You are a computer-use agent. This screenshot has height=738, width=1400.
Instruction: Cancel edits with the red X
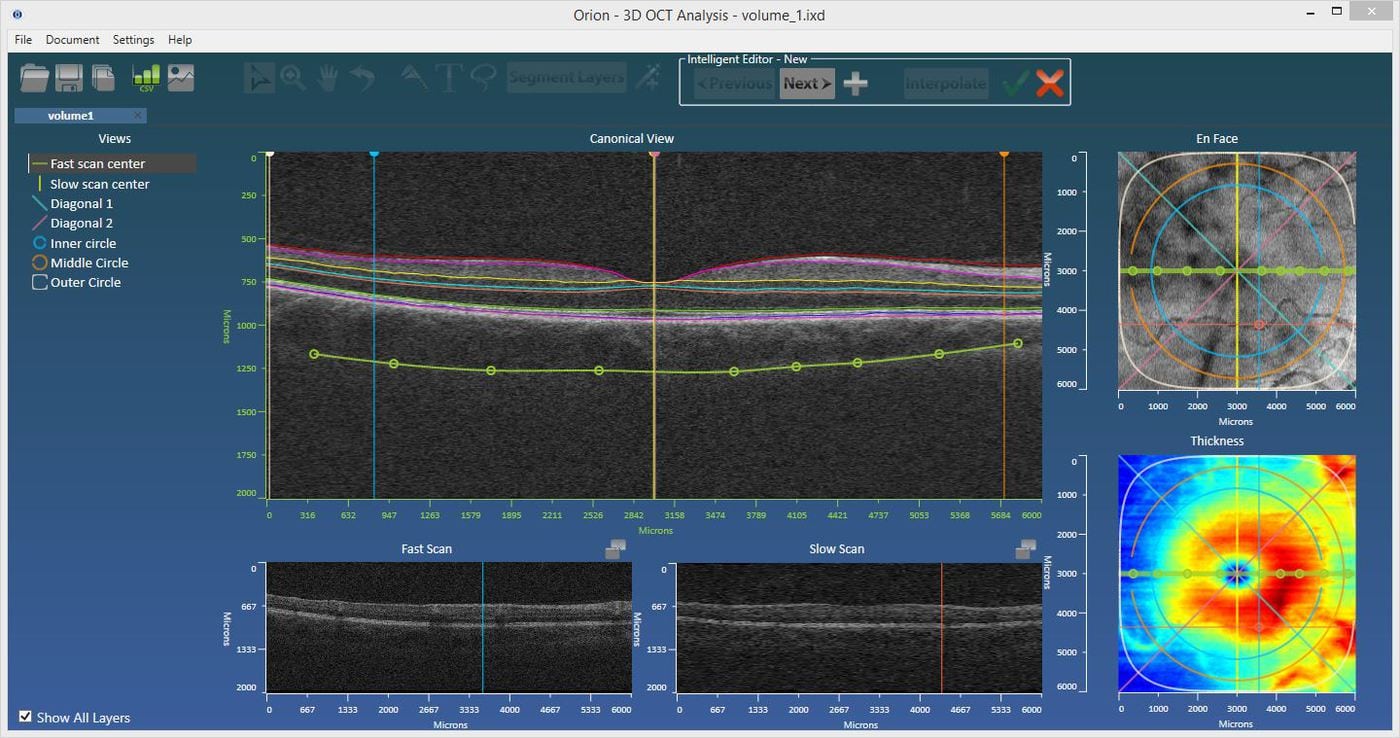[1049, 84]
